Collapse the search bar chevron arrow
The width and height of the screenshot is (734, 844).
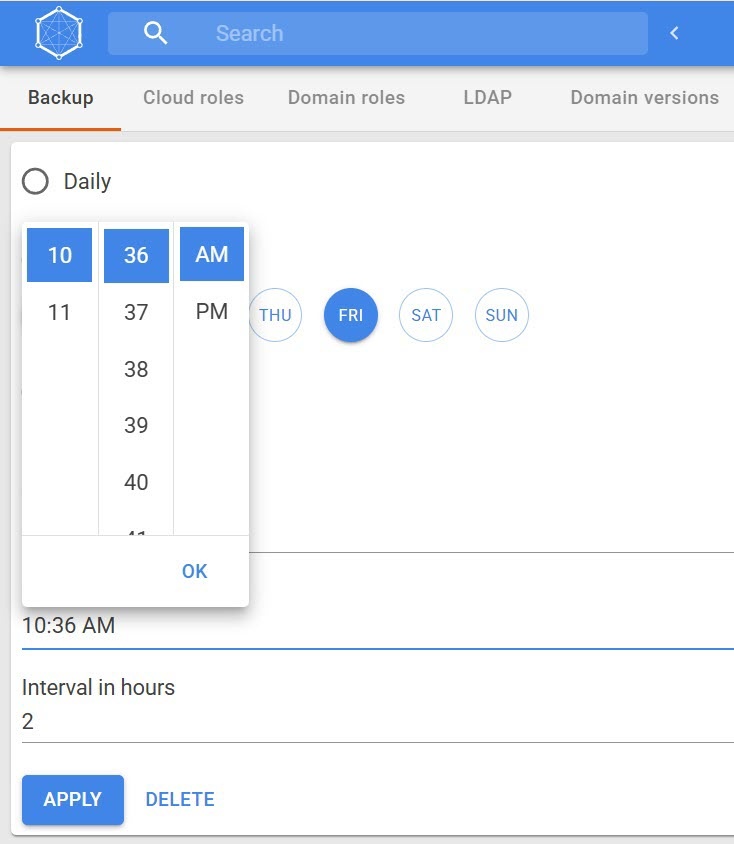point(674,33)
